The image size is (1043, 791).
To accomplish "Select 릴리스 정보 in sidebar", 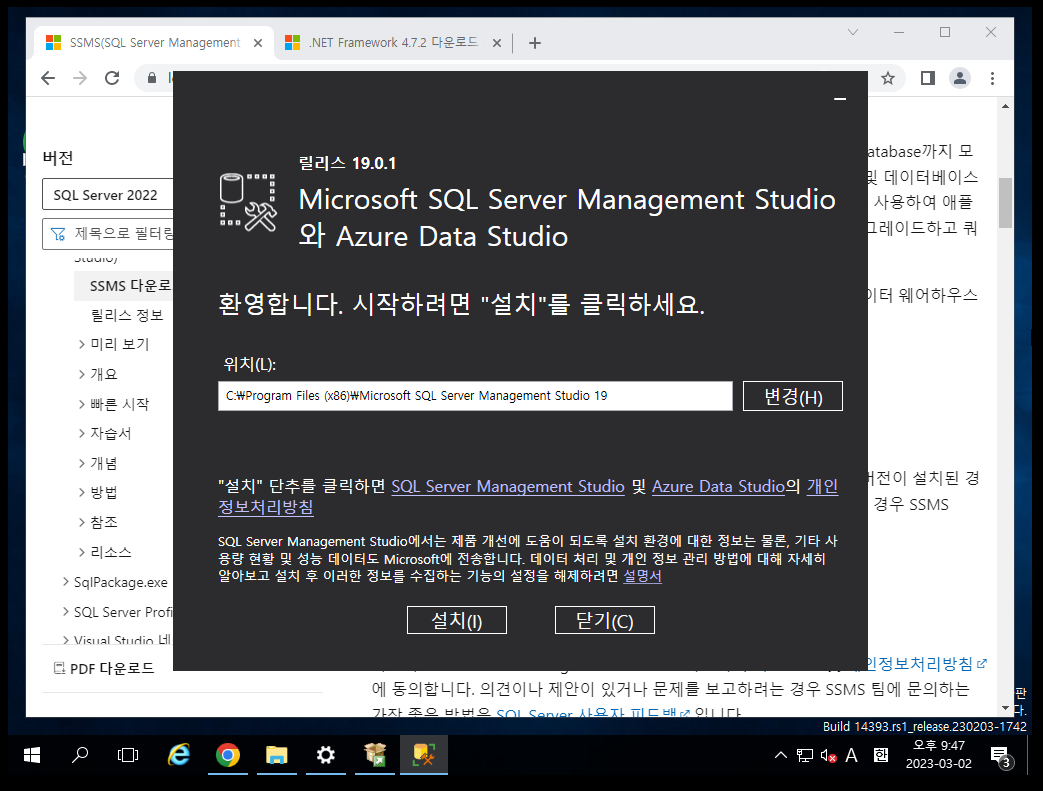I will 126,315.
